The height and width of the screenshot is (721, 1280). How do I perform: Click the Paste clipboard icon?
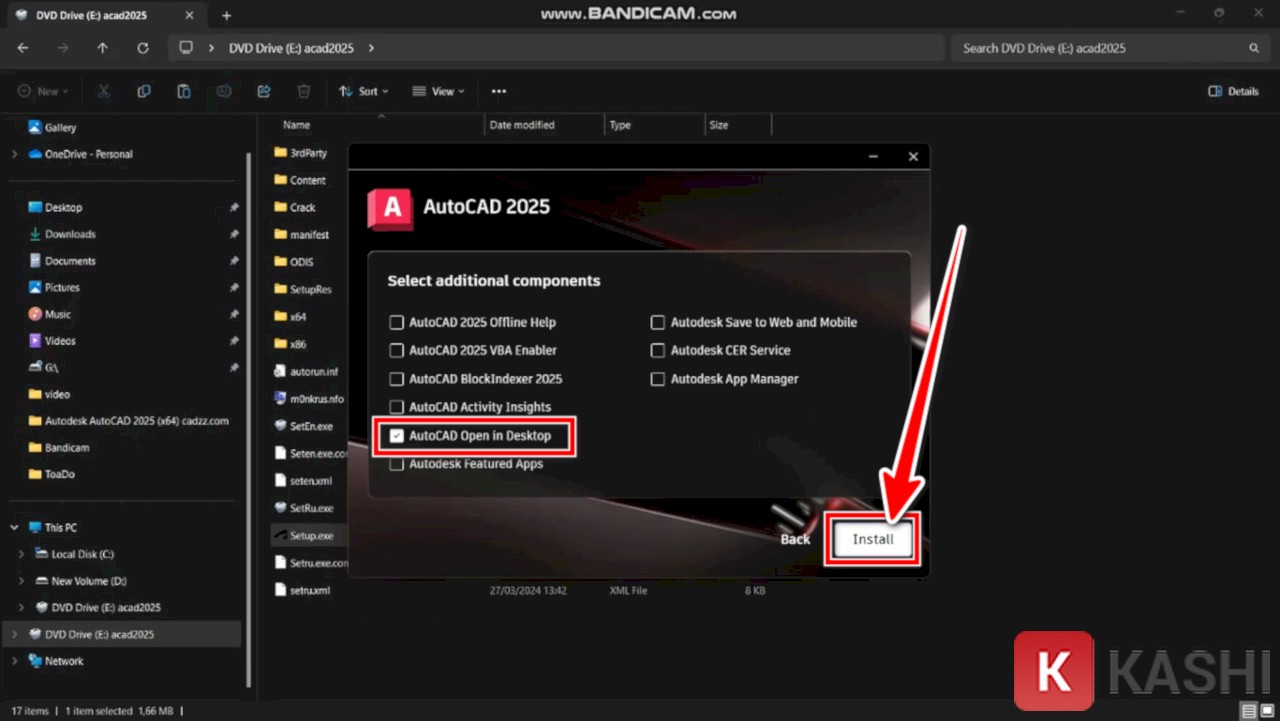184,91
